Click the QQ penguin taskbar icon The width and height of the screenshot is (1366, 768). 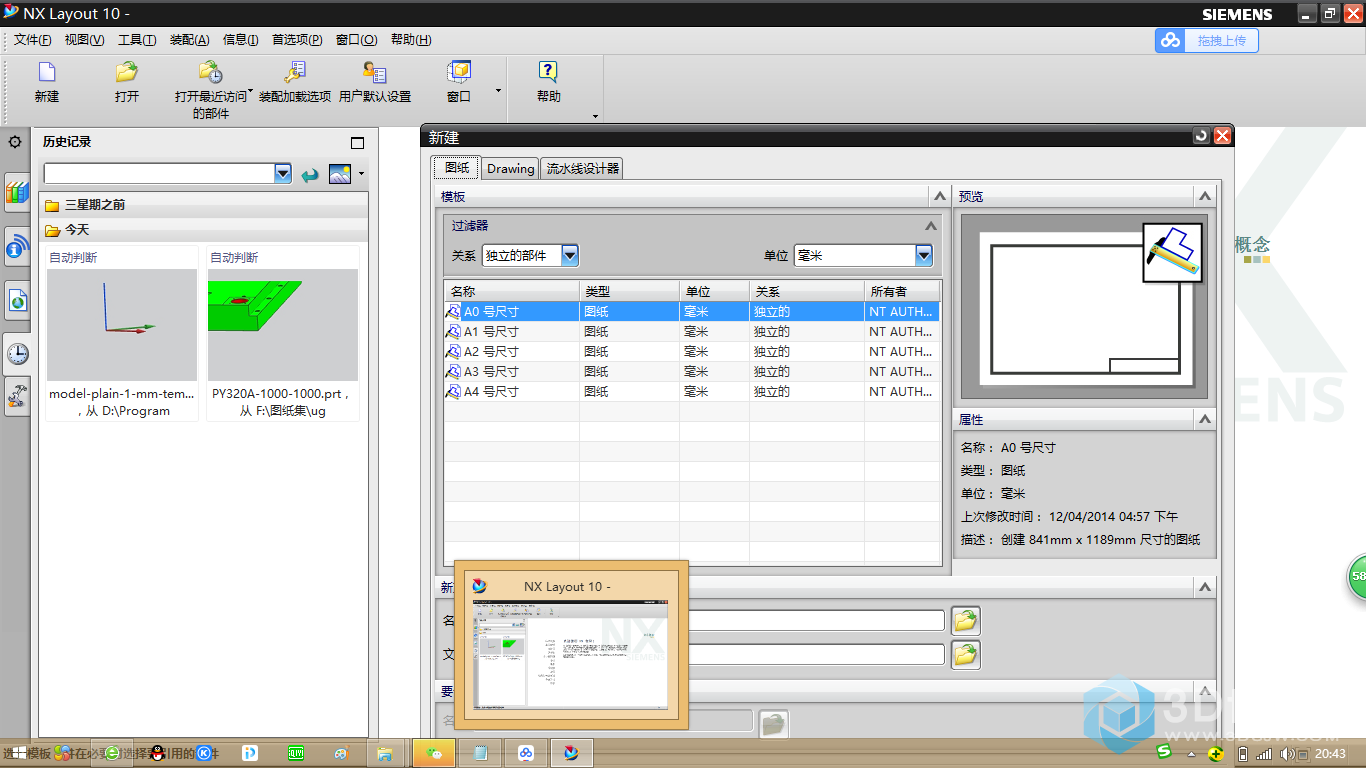point(157,753)
